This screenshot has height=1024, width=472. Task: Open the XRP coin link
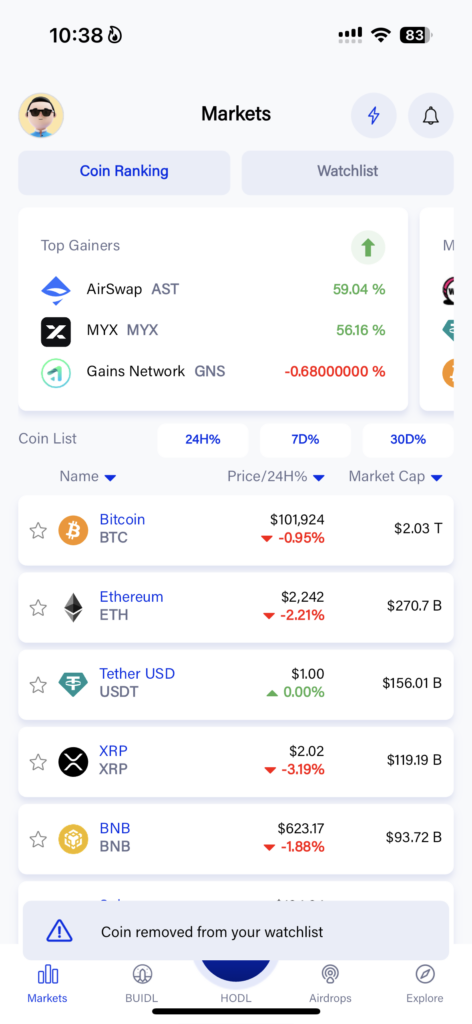point(113,751)
